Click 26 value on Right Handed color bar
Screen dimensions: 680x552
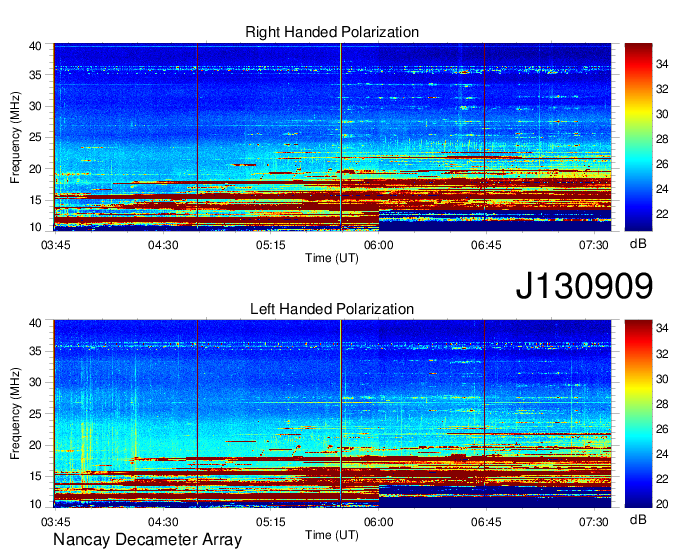(662, 164)
